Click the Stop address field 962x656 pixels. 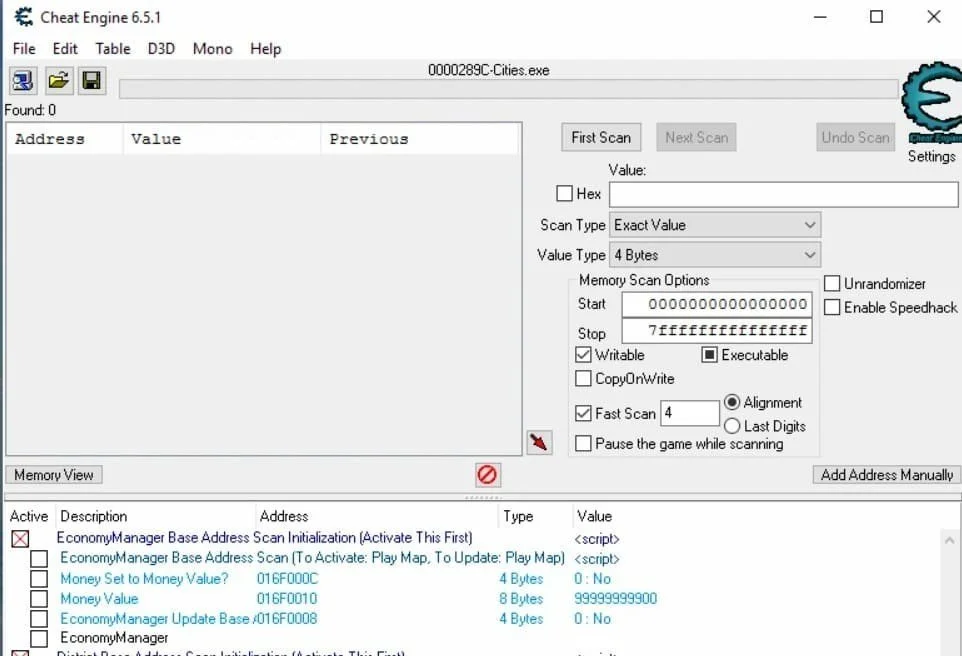click(717, 331)
